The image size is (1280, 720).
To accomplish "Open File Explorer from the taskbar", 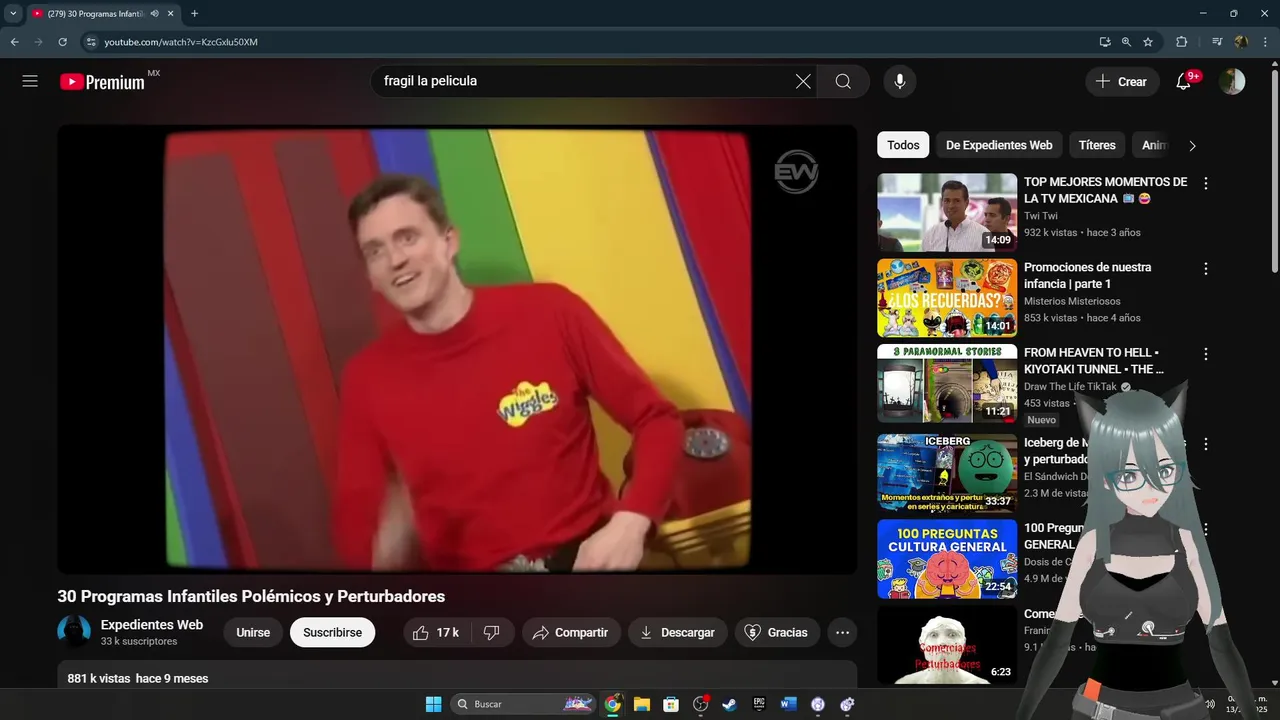I will point(642,704).
